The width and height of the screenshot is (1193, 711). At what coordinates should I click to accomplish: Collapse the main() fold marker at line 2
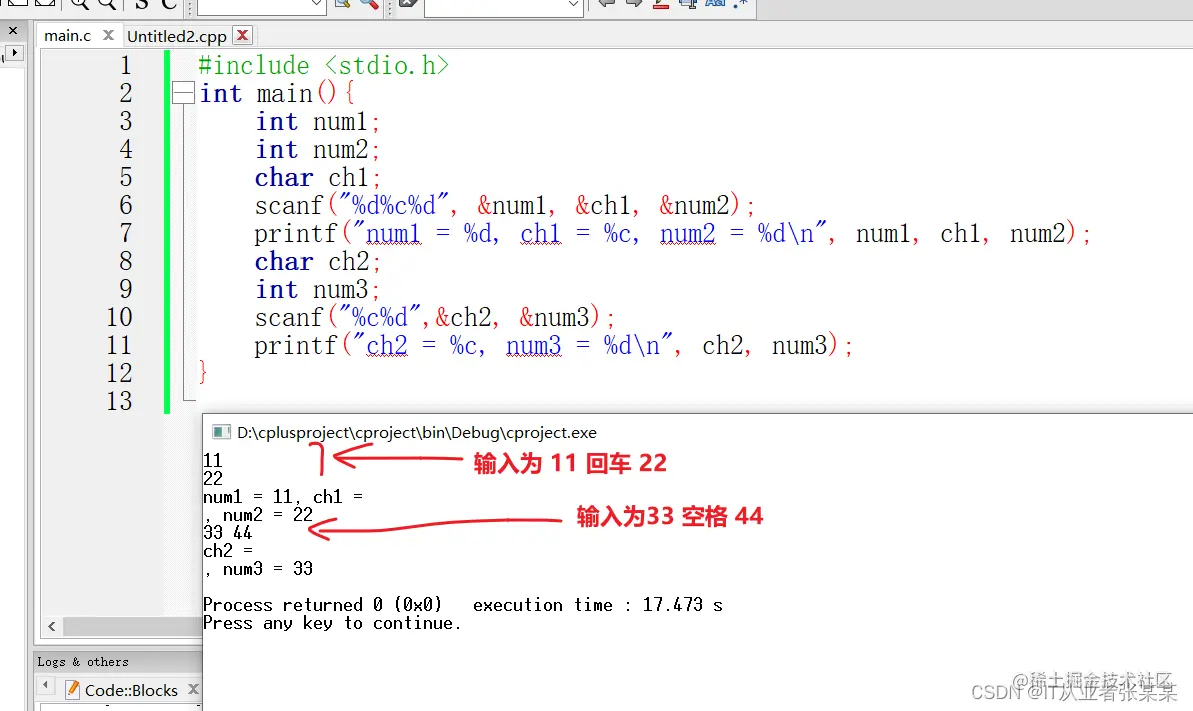(183, 93)
